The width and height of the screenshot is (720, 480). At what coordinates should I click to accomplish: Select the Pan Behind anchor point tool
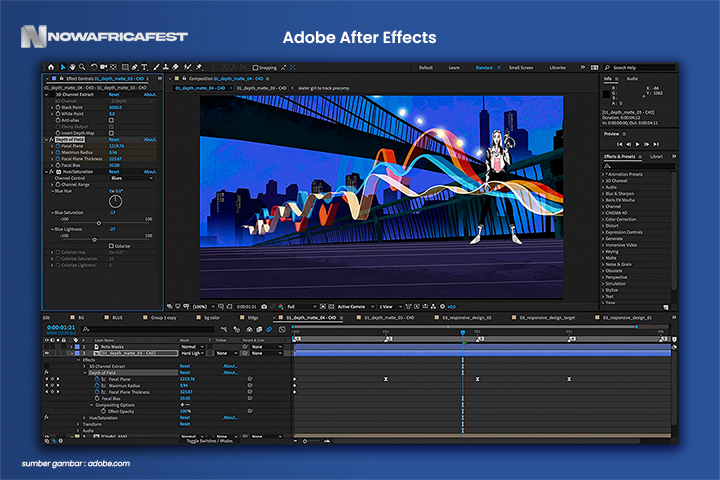tap(113, 67)
